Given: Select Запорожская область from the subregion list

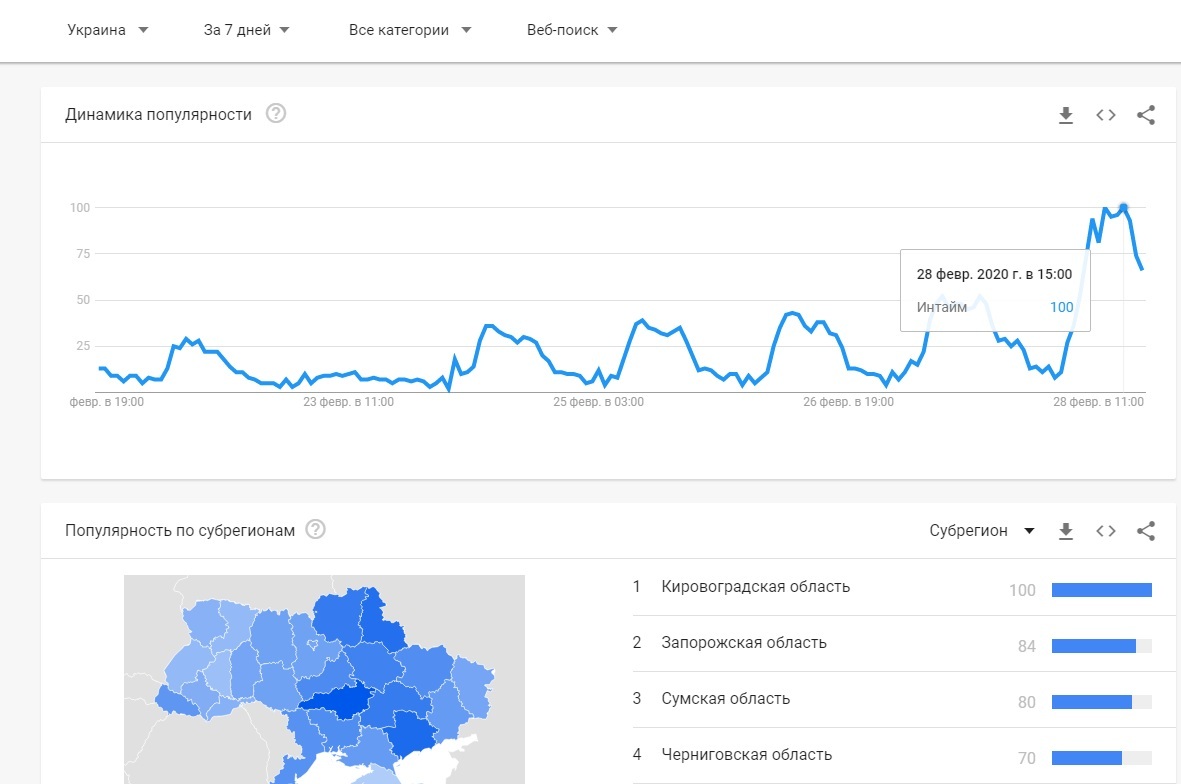Looking at the screenshot, I should point(746,643).
